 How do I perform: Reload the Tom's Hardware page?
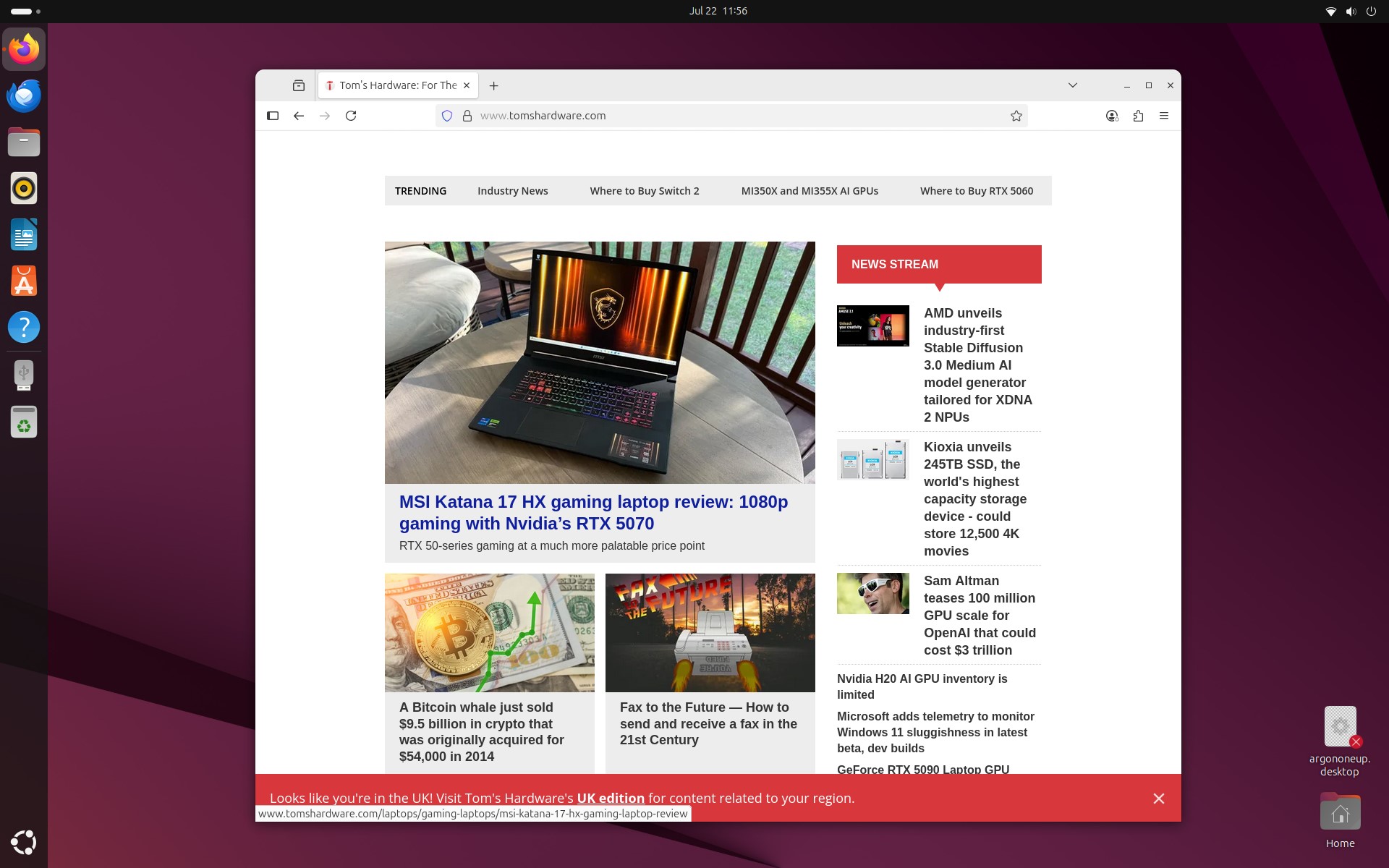351,116
